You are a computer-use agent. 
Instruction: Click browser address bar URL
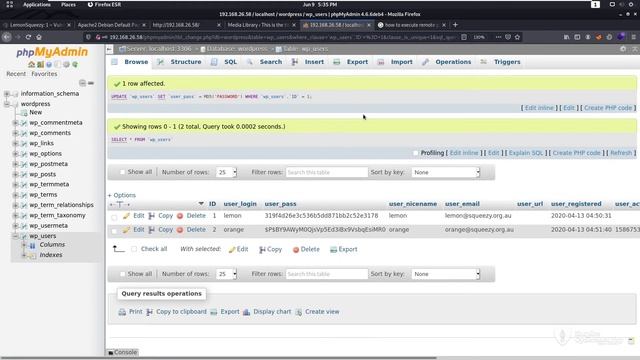282,37
